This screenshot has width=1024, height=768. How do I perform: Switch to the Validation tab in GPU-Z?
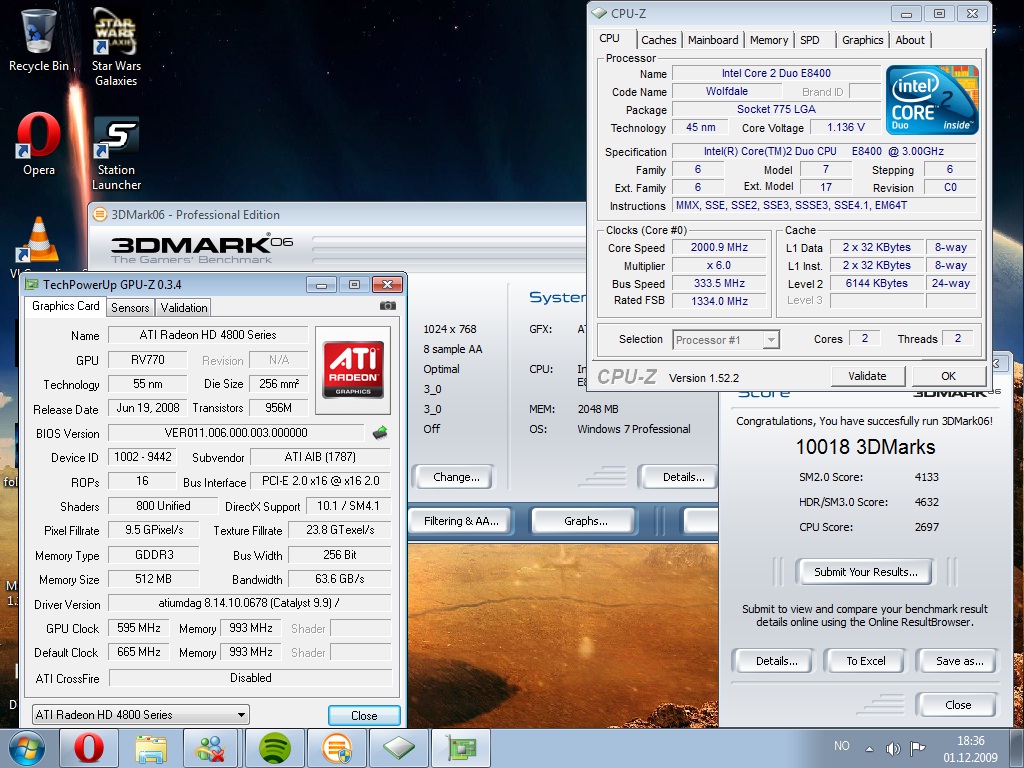pos(184,308)
